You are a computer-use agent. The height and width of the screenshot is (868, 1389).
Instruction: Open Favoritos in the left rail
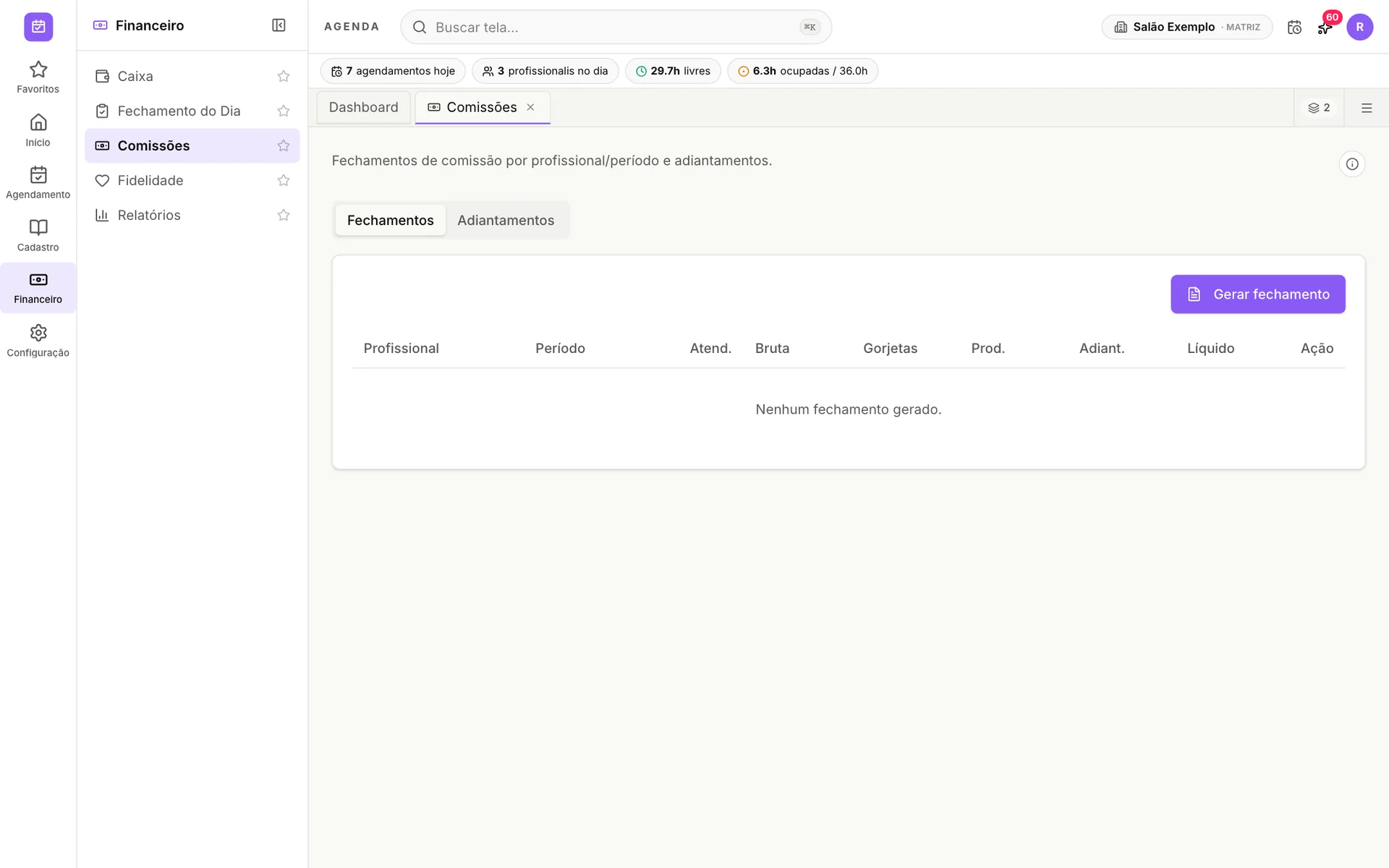tap(38, 77)
